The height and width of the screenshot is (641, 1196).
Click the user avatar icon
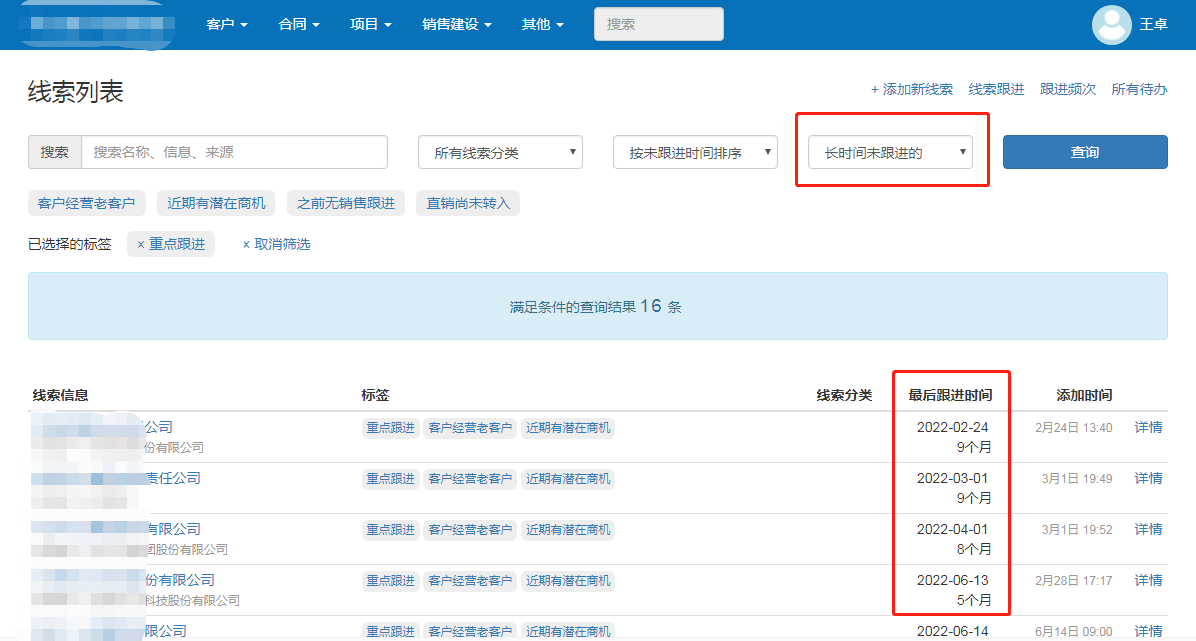(x=1111, y=24)
